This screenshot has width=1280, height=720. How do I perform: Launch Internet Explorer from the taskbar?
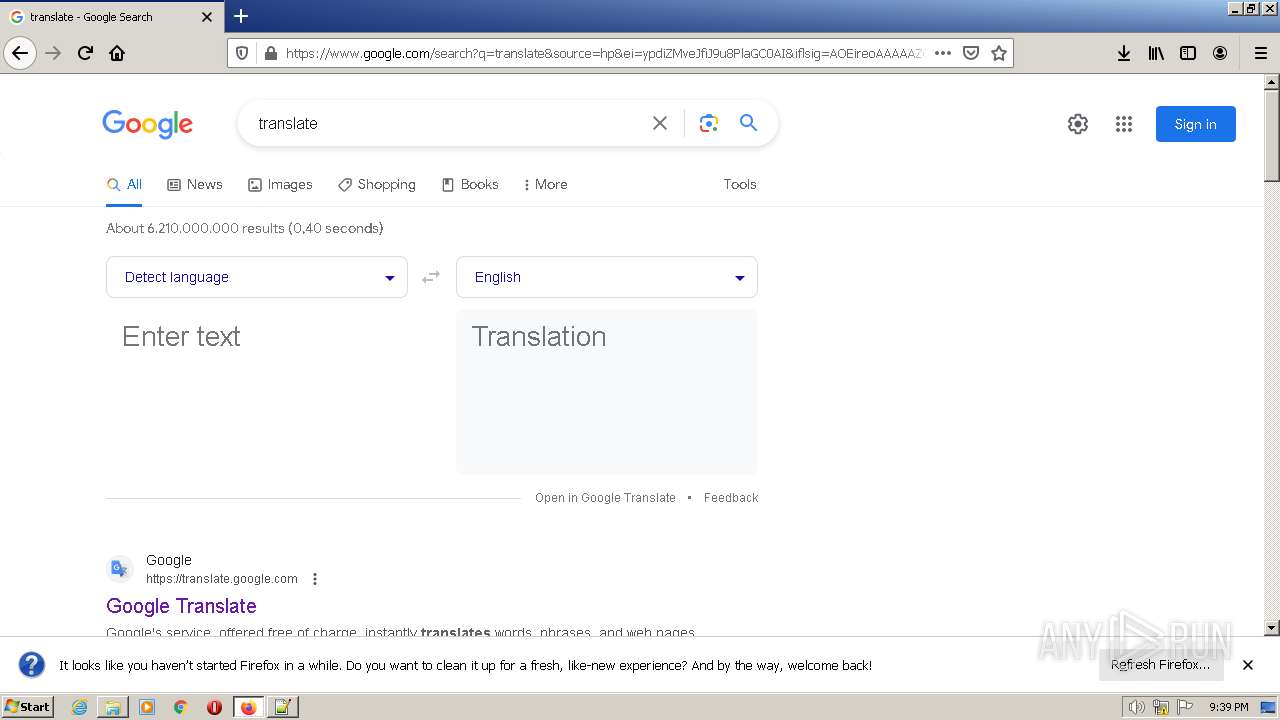79,707
